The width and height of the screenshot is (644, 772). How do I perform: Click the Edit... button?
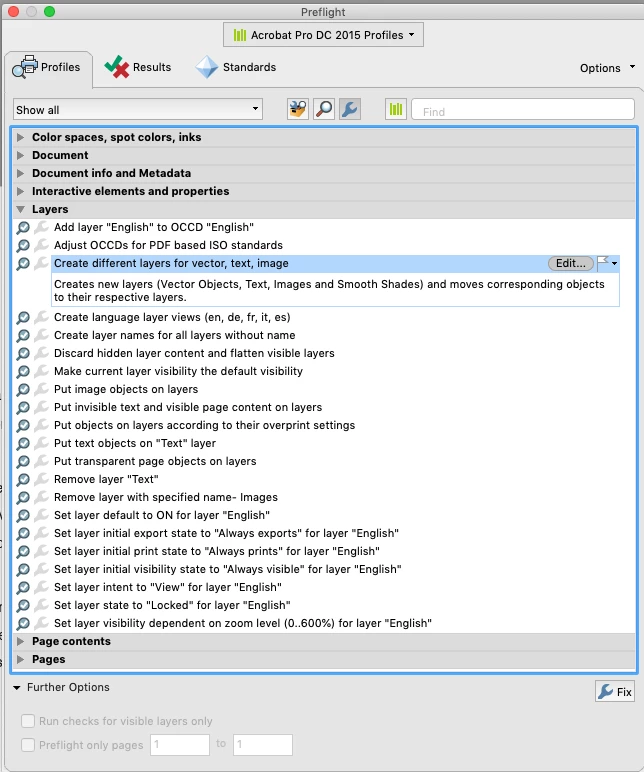[x=571, y=263]
